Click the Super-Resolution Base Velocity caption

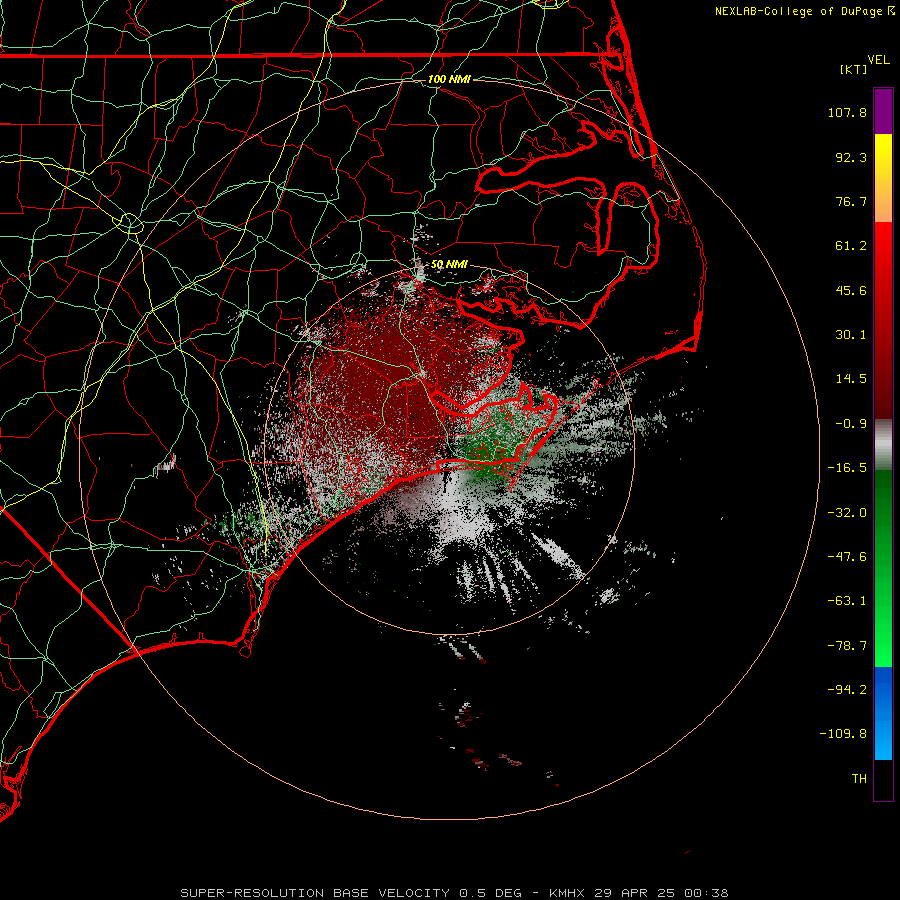tap(454, 893)
